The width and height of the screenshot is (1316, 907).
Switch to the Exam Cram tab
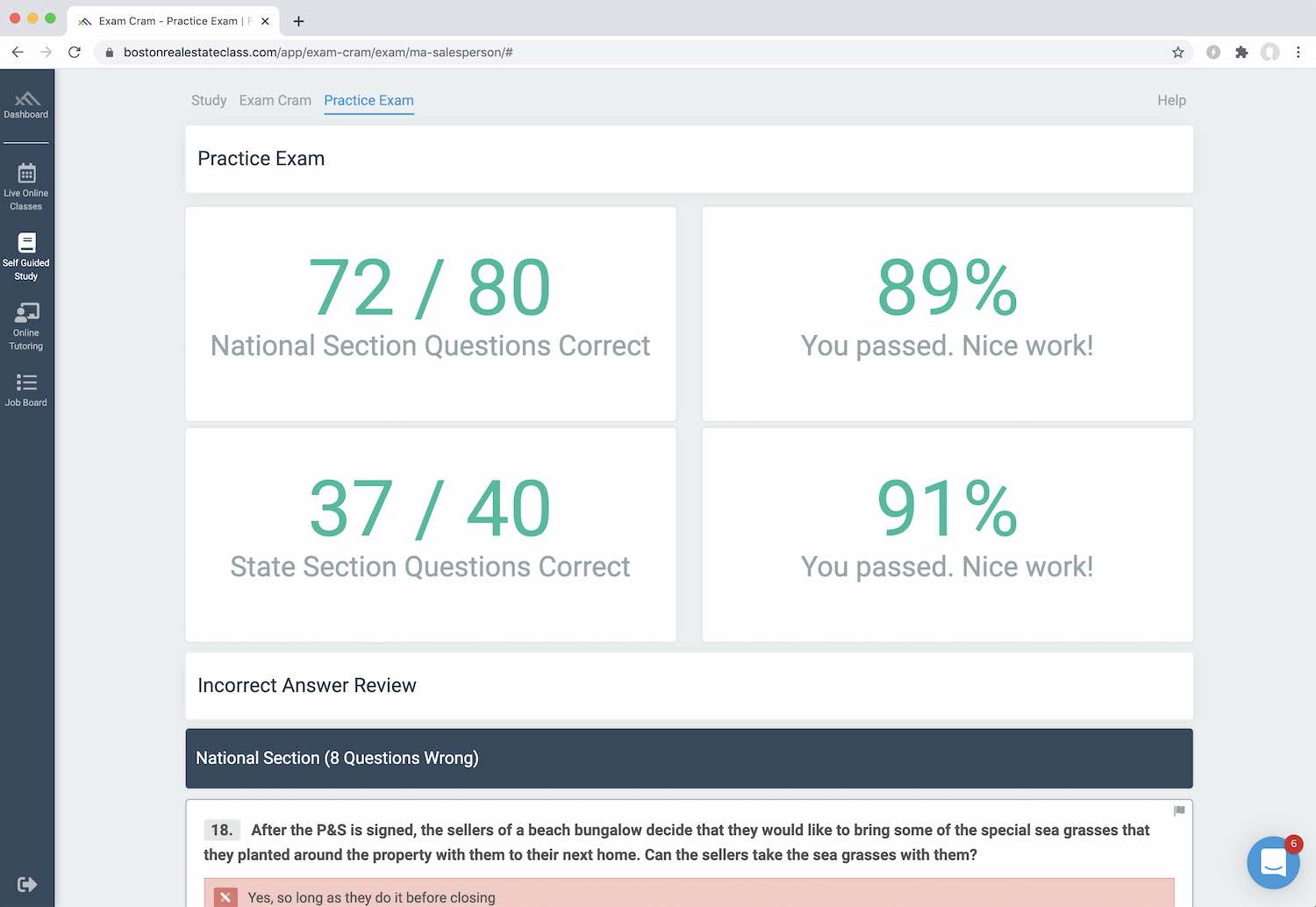point(275,101)
